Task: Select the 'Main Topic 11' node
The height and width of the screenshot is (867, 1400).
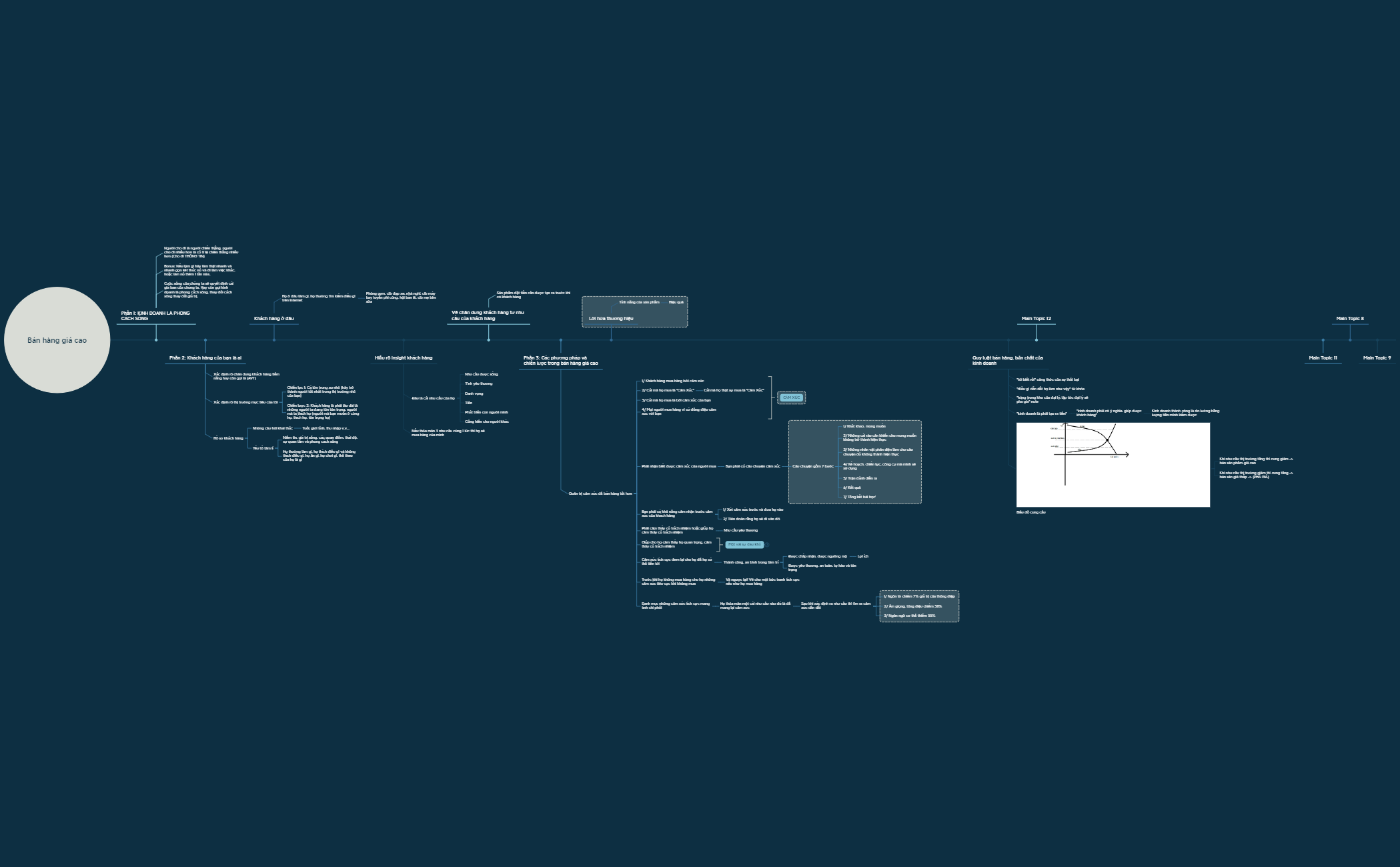Action: 1323,358
